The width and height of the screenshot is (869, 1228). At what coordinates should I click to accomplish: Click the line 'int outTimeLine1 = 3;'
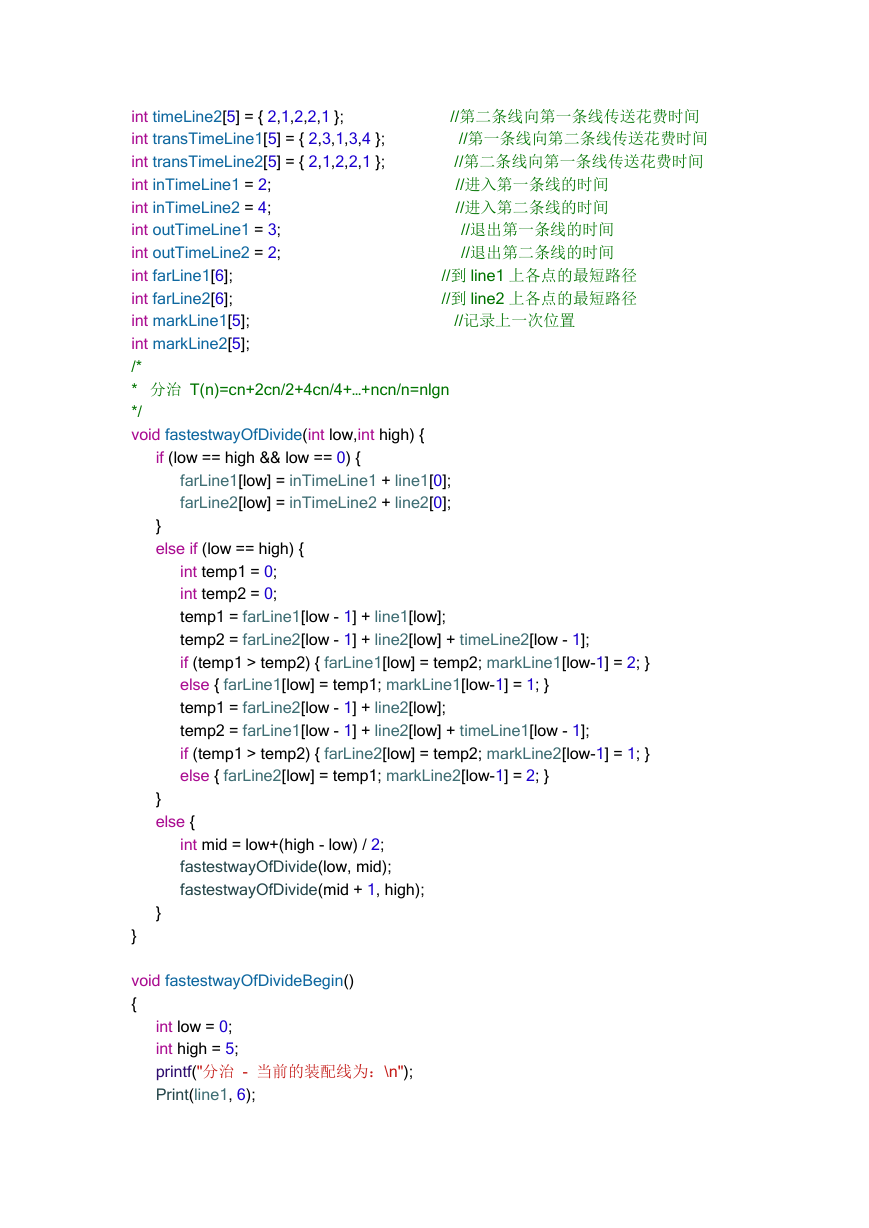pyautogui.click(x=206, y=230)
